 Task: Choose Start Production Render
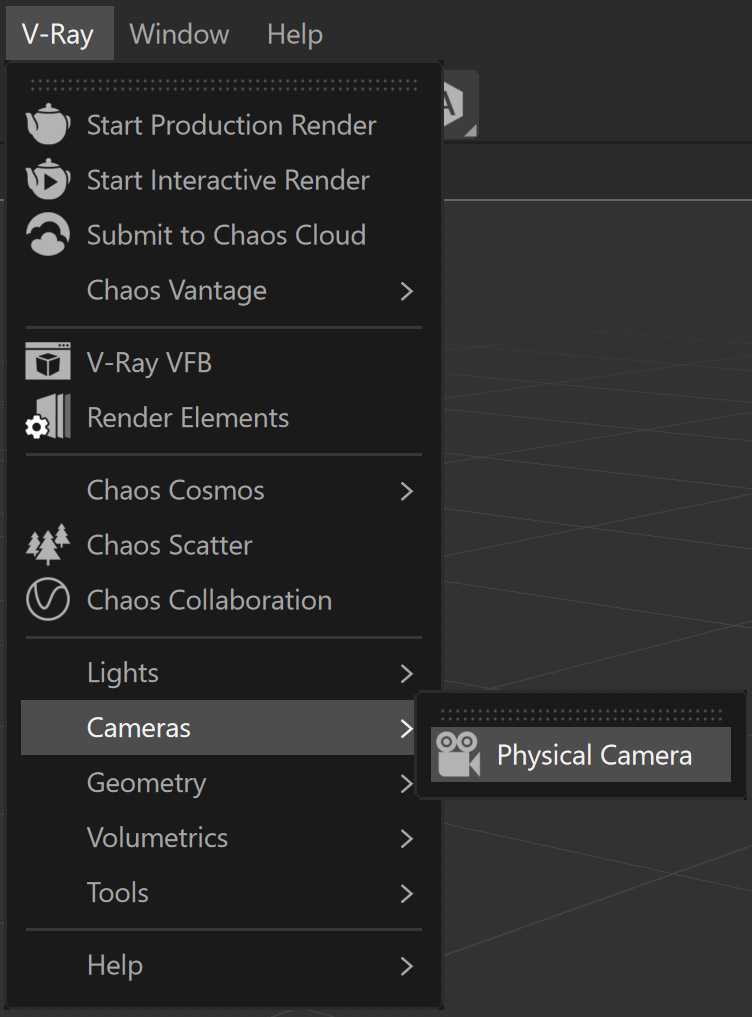[x=221, y=125]
